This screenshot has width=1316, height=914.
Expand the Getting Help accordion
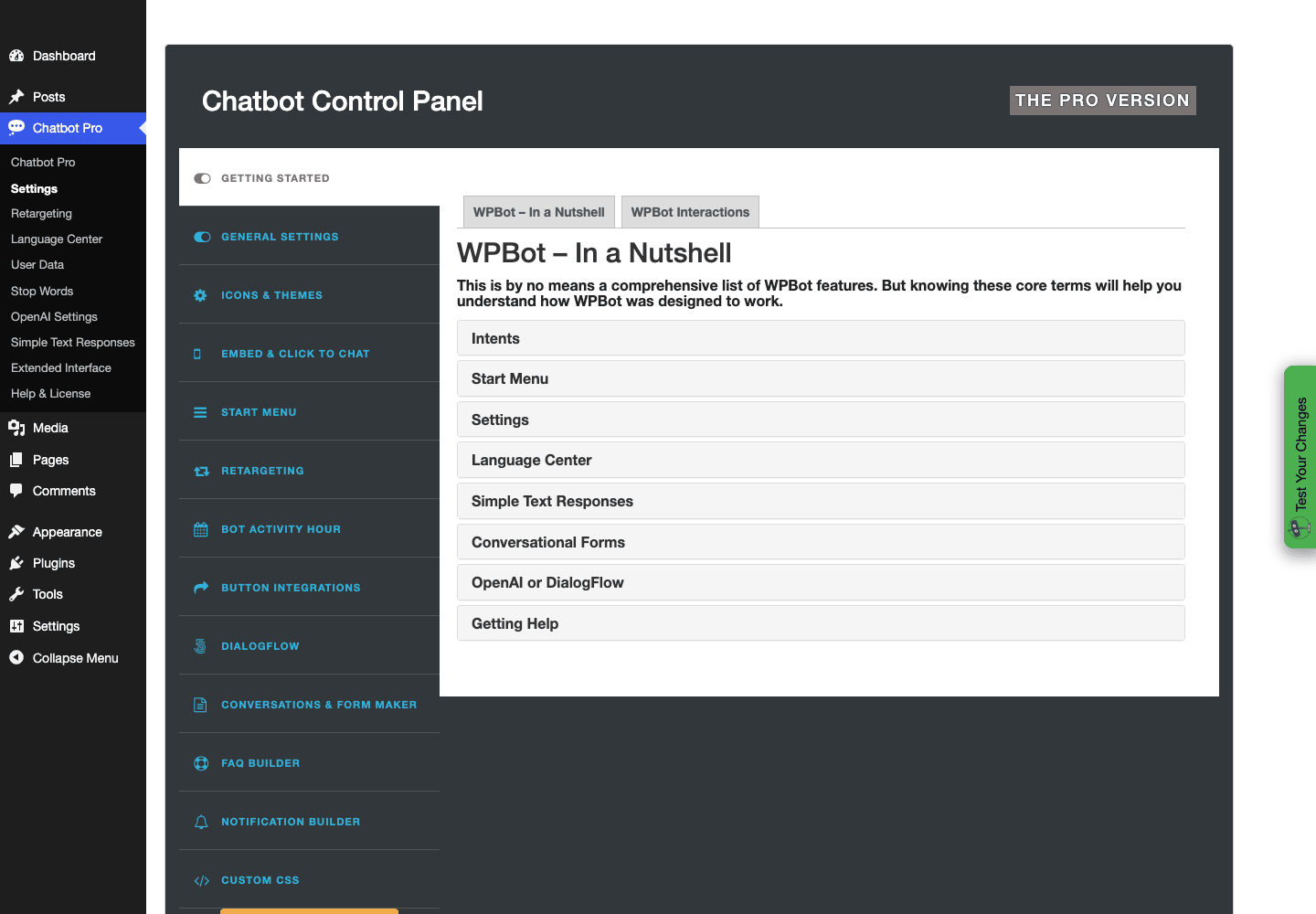tap(821, 623)
